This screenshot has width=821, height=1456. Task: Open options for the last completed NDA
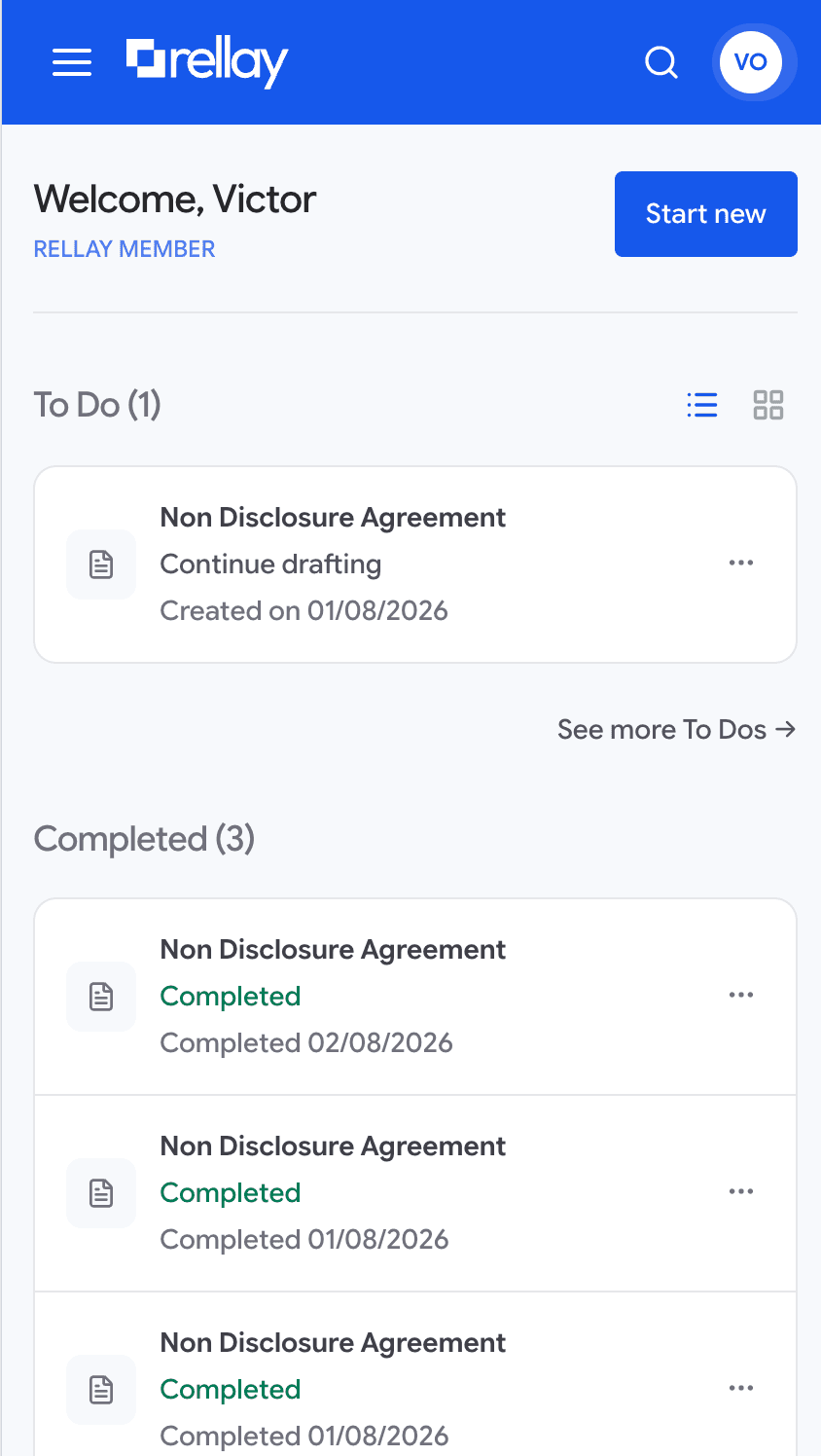[x=741, y=1389]
